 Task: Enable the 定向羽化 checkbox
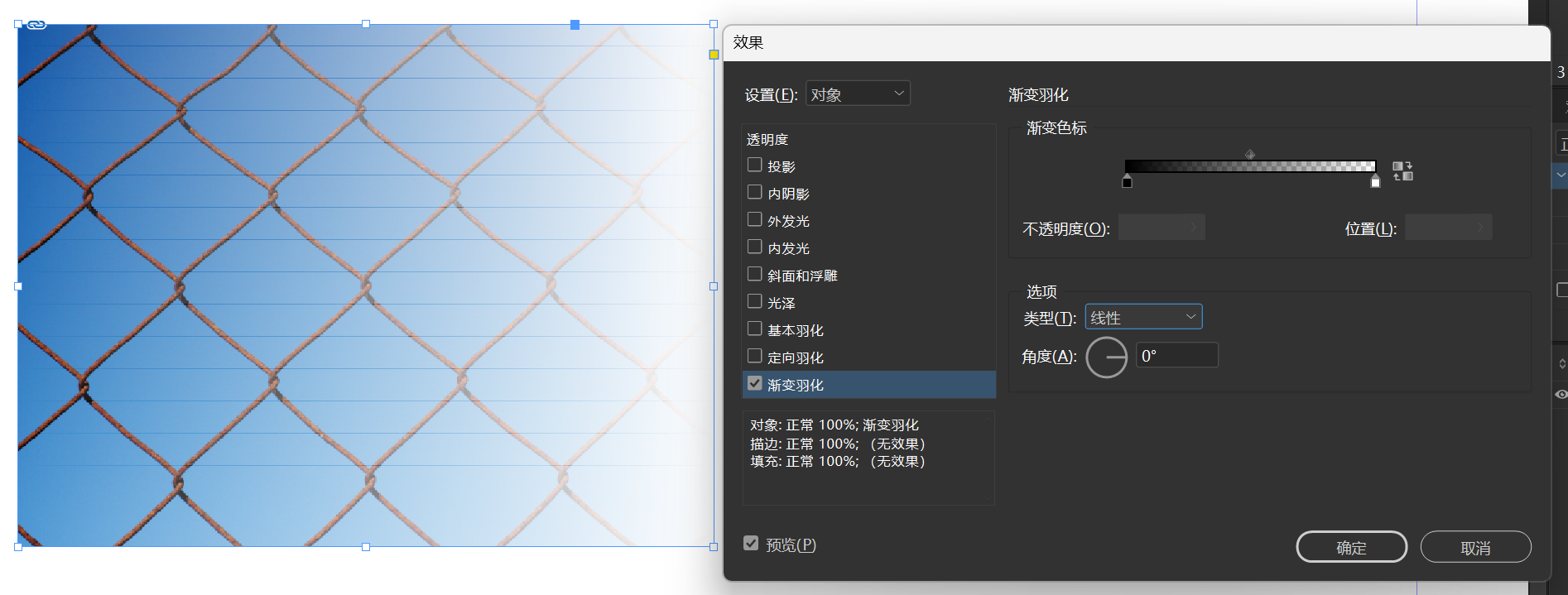click(754, 356)
